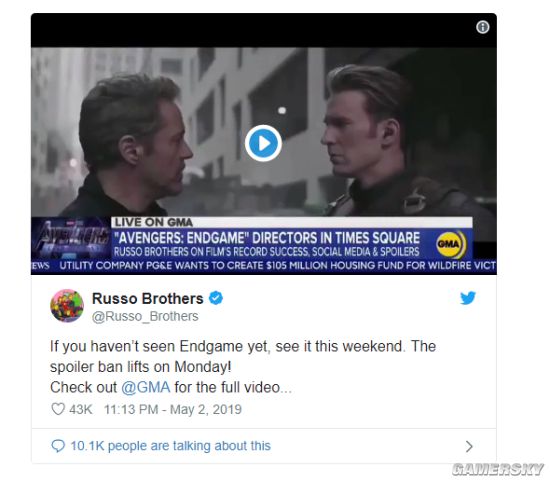Open the Russo Brothers profile avatar
The image size is (550, 481).
(x=67, y=306)
